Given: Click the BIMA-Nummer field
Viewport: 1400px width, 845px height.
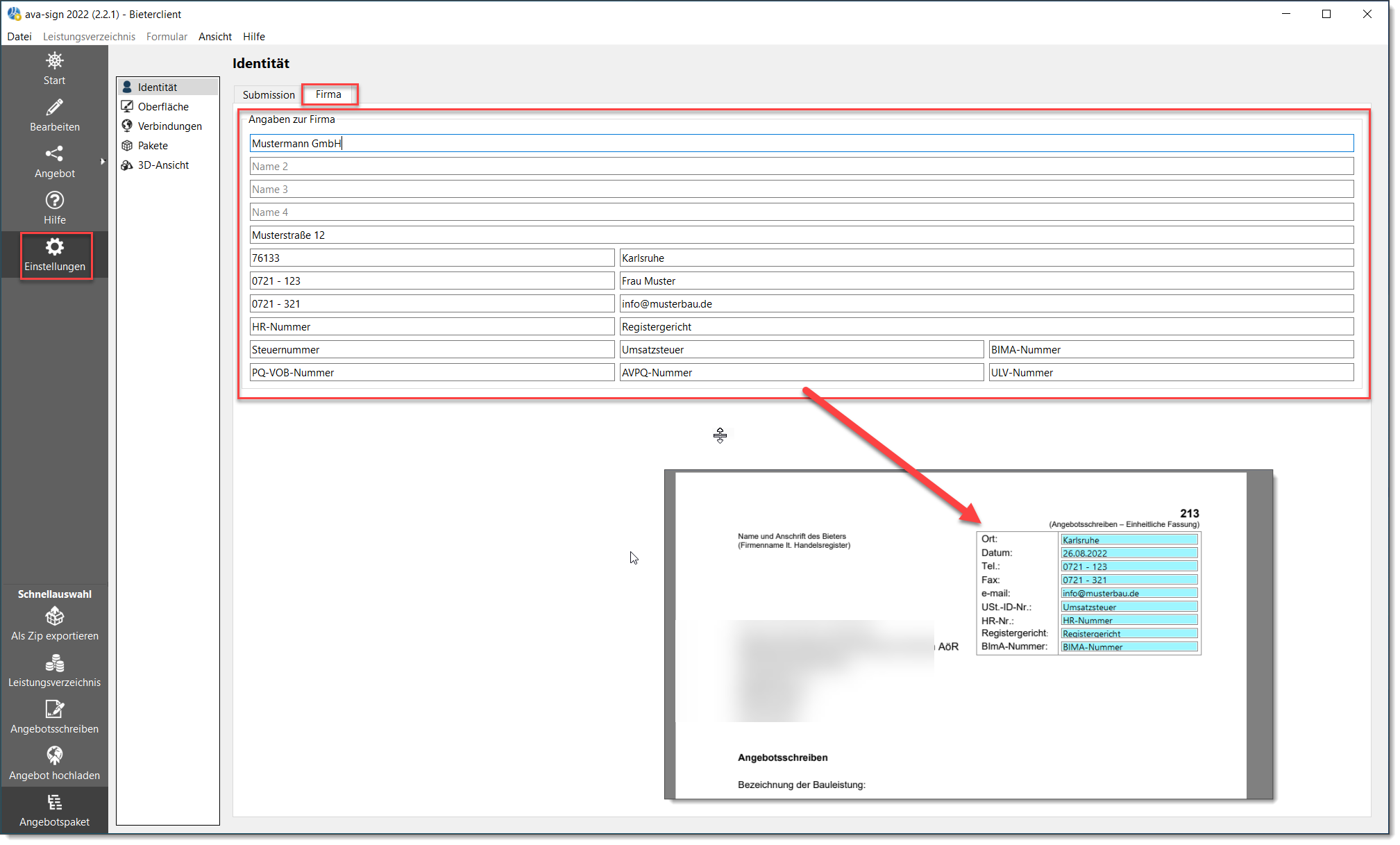Looking at the screenshot, I should tap(1171, 349).
